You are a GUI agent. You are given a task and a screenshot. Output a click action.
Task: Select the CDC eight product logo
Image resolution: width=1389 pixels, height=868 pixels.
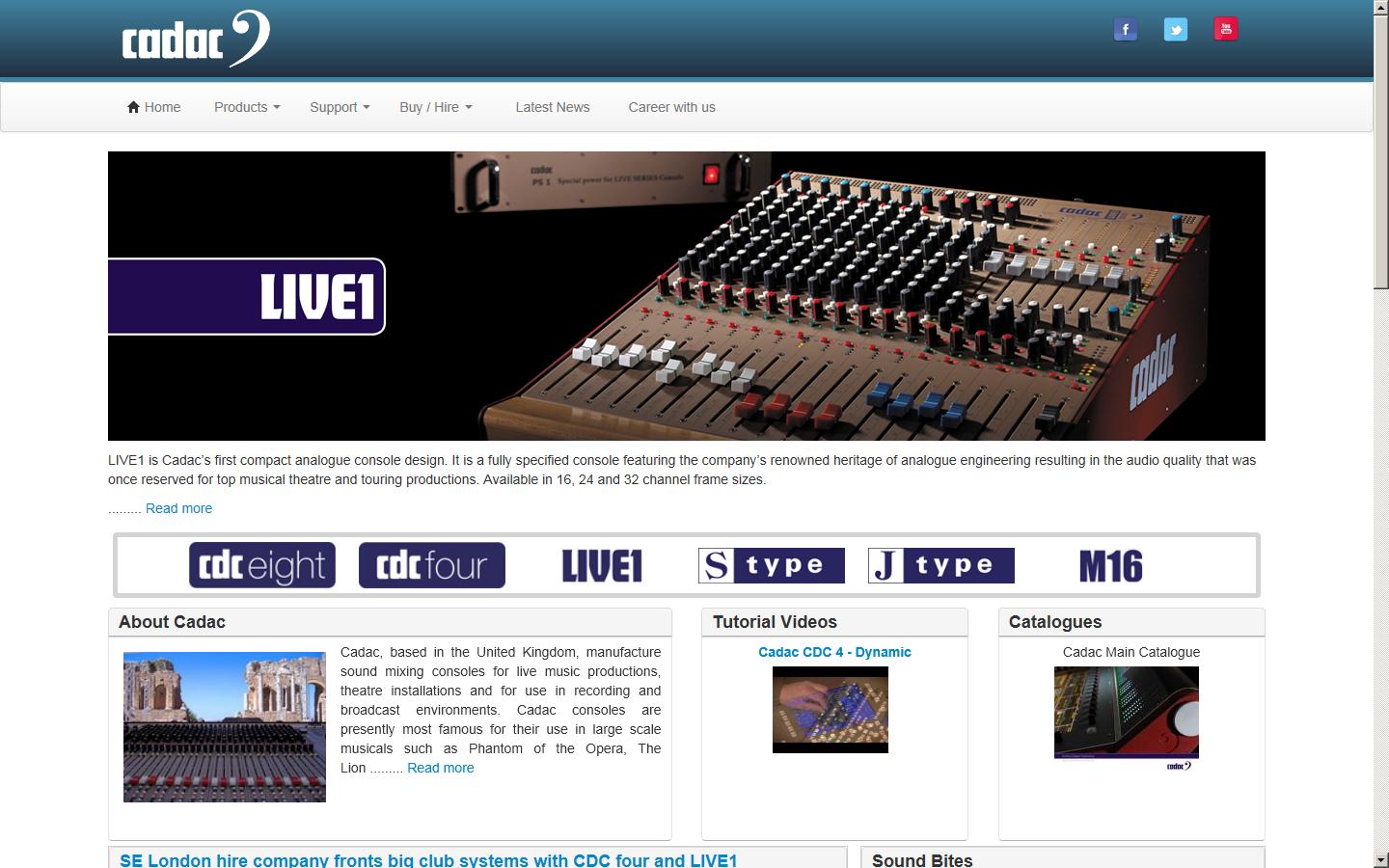pos(261,565)
